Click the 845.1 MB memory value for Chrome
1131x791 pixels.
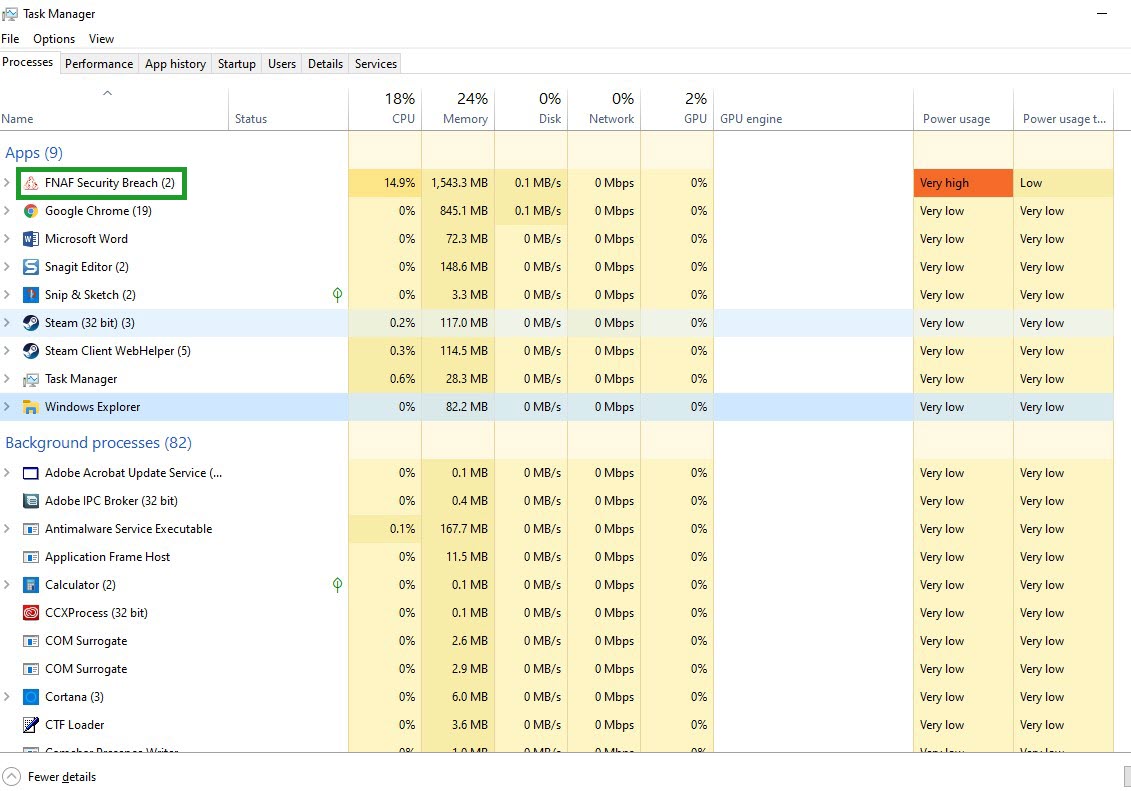(464, 211)
